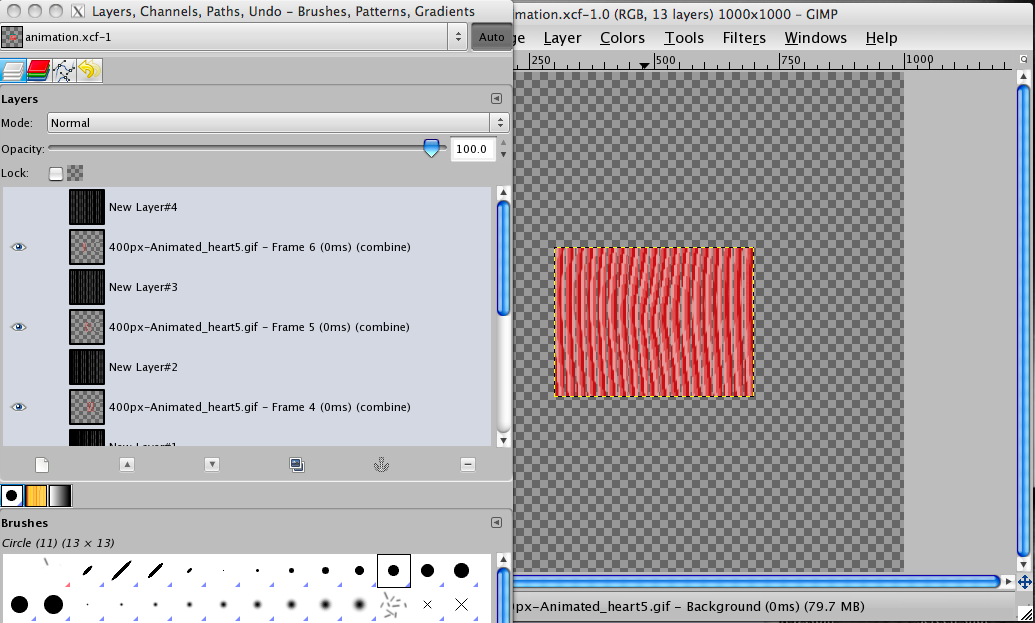
Task: Collapse the Brushes panel
Action: [x=496, y=522]
